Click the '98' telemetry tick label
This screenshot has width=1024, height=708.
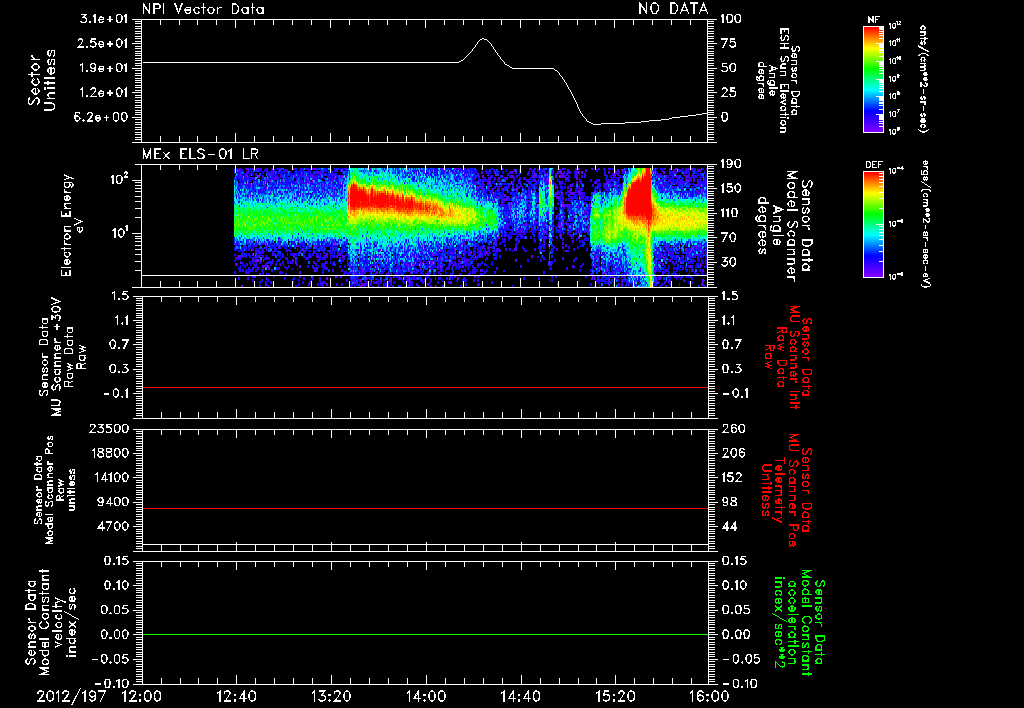(729, 502)
